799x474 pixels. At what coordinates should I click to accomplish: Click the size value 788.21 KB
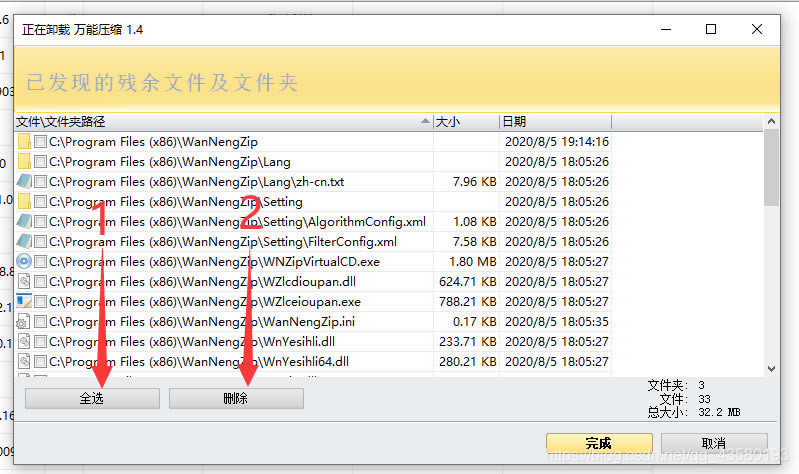(468, 302)
